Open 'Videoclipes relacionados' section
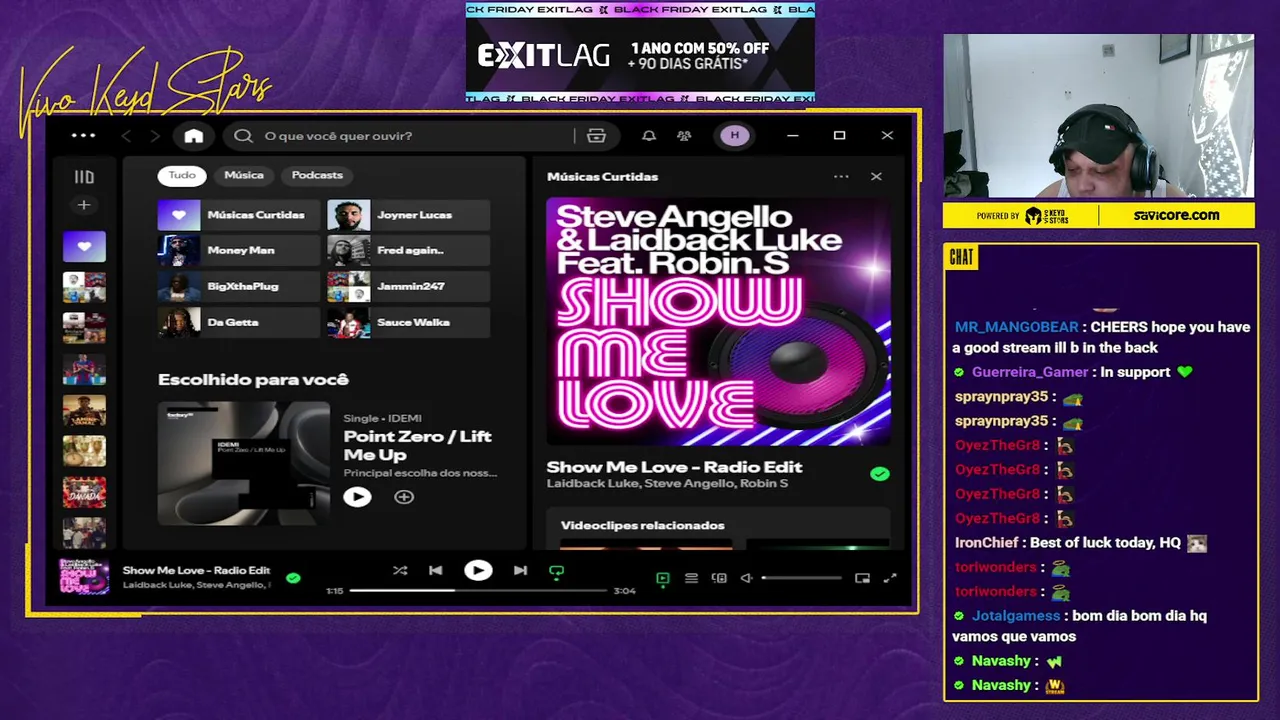The width and height of the screenshot is (1280, 720). click(642, 525)
